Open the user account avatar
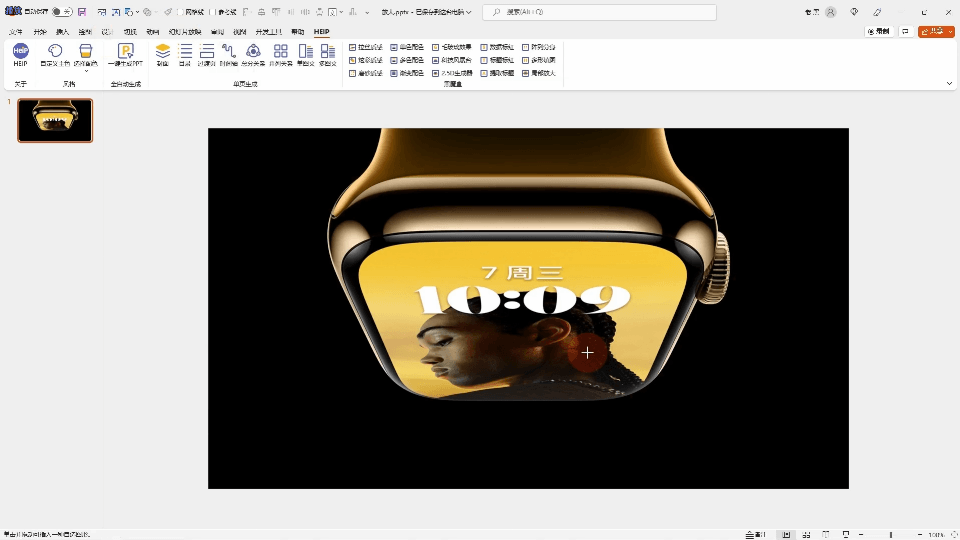 831,12
